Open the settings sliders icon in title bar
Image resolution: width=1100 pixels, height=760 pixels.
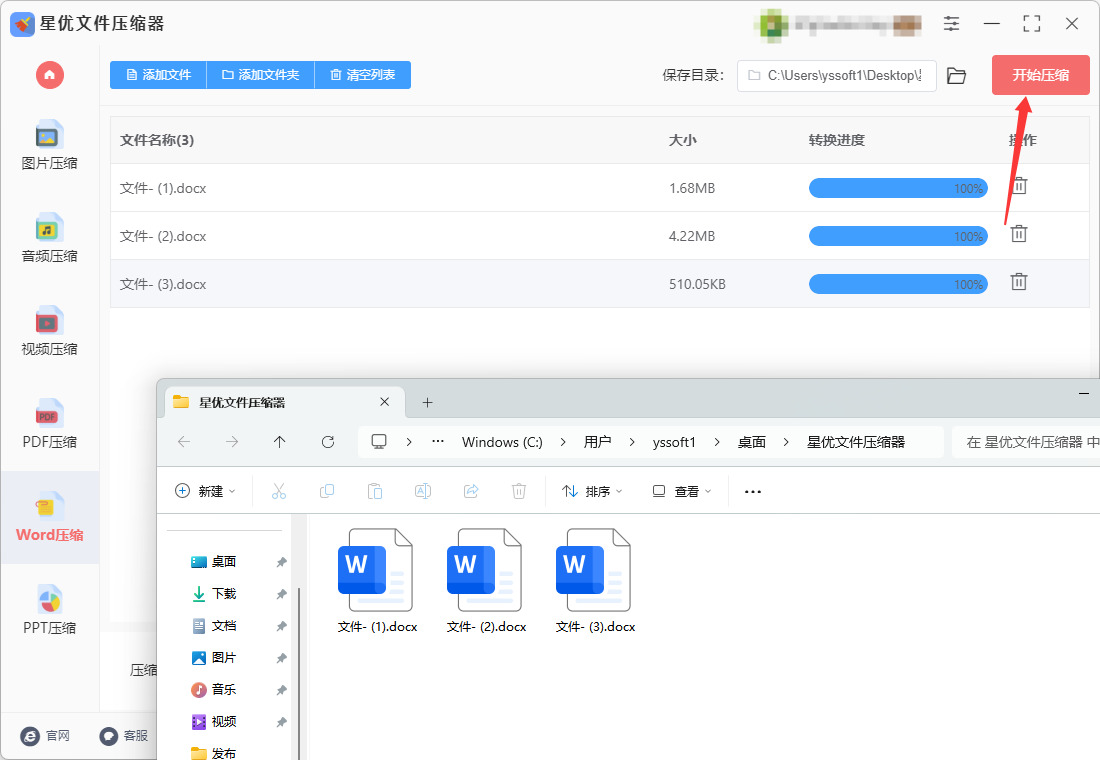[951, 23]
